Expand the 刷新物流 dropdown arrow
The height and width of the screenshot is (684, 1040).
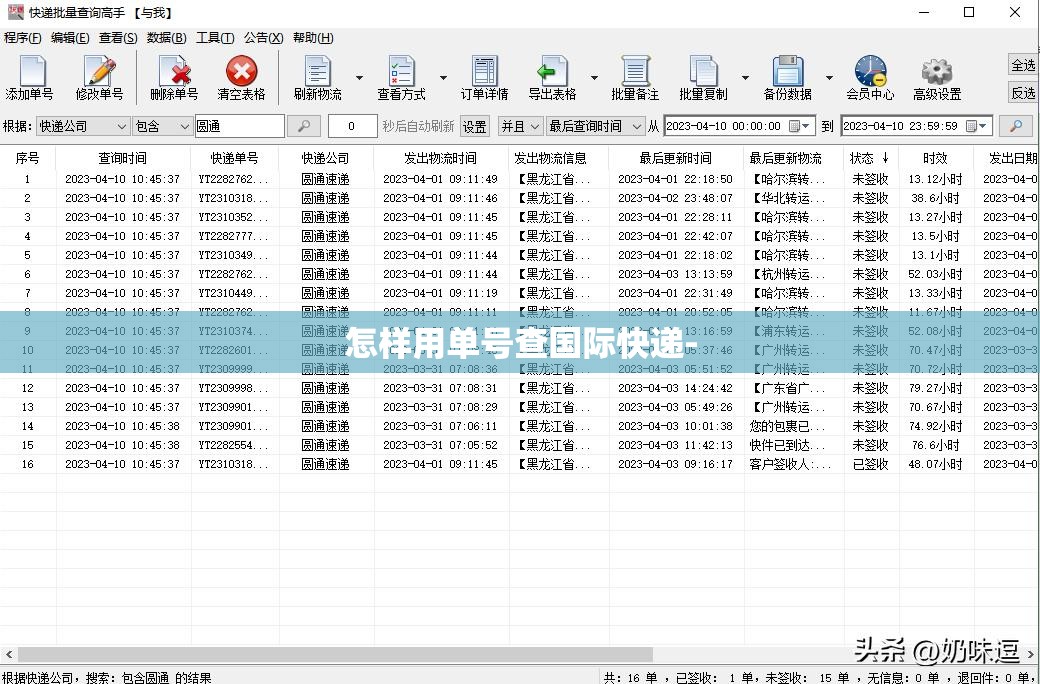[x=359, y=78]
